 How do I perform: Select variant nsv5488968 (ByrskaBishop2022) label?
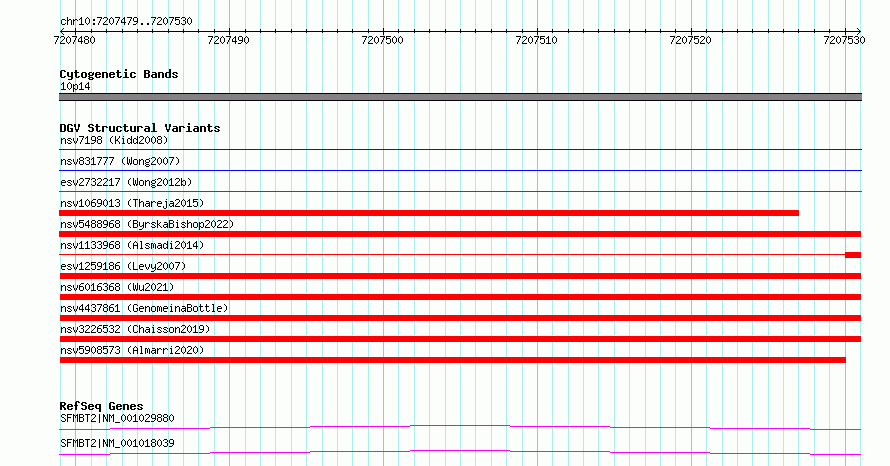[147, 224]
